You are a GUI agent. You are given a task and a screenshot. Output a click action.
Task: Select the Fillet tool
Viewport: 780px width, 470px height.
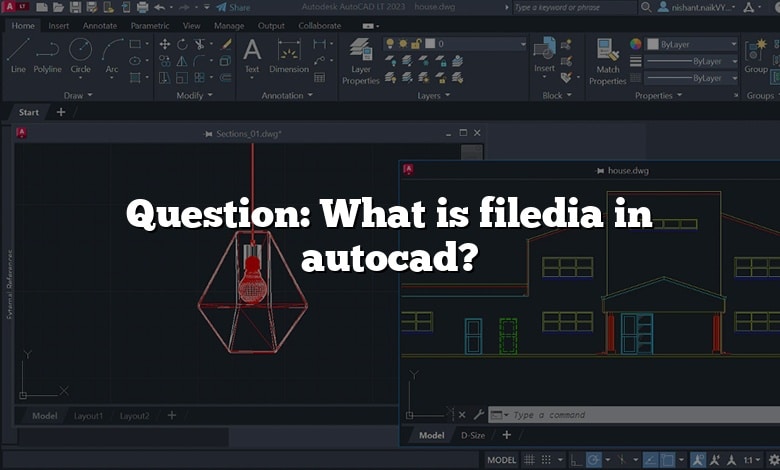click(x=199, y=61)
